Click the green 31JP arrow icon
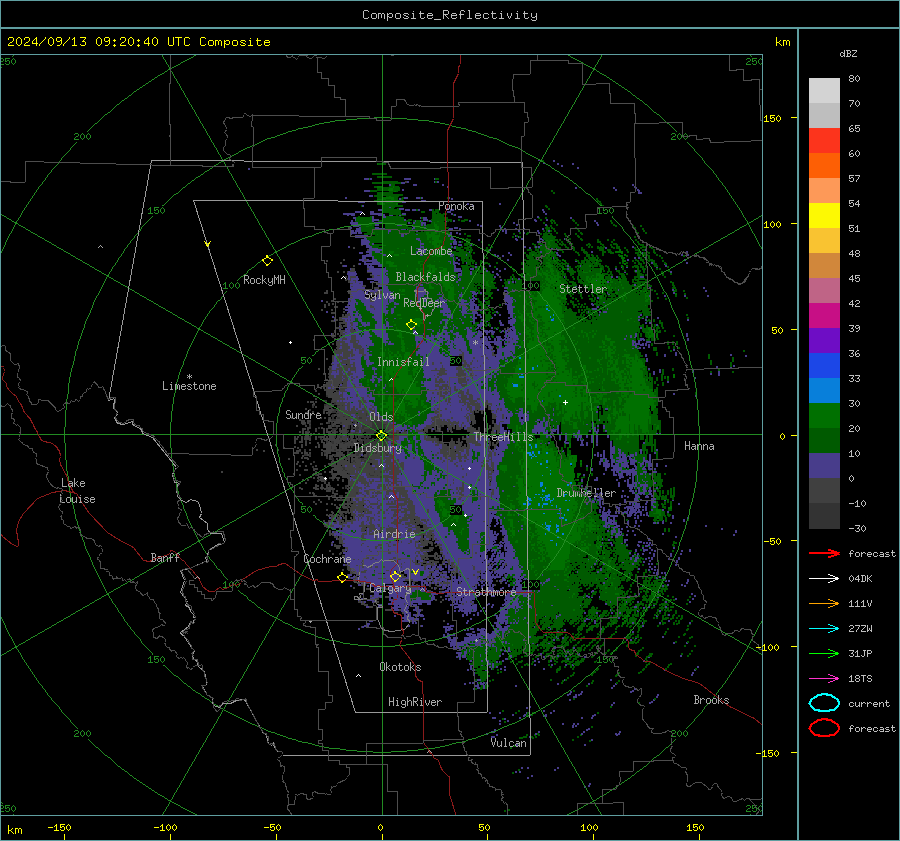 pyautogui.click(x=824, y=653)
